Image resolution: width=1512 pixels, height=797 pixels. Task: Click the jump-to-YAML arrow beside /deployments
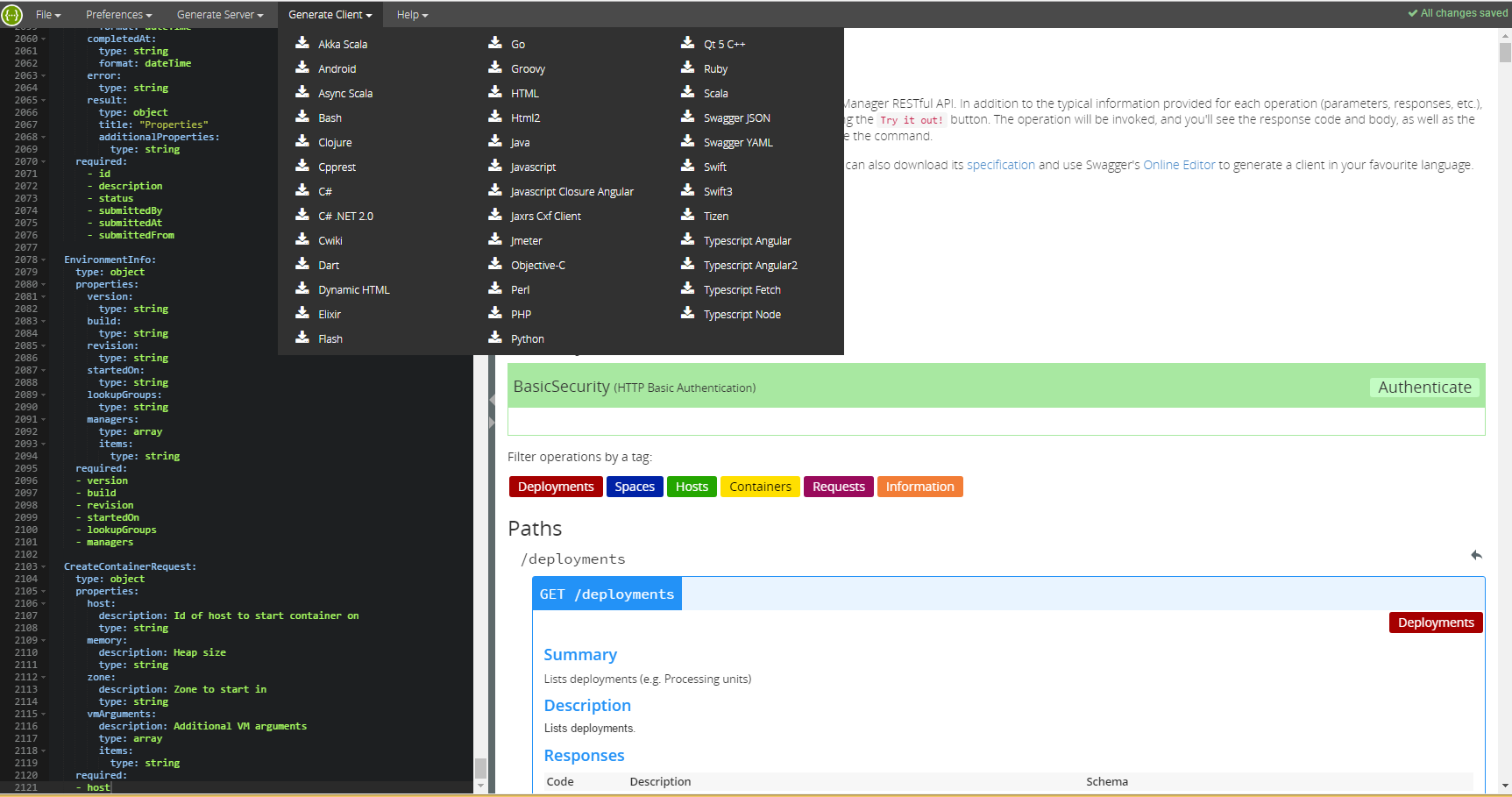[1476, 555]
